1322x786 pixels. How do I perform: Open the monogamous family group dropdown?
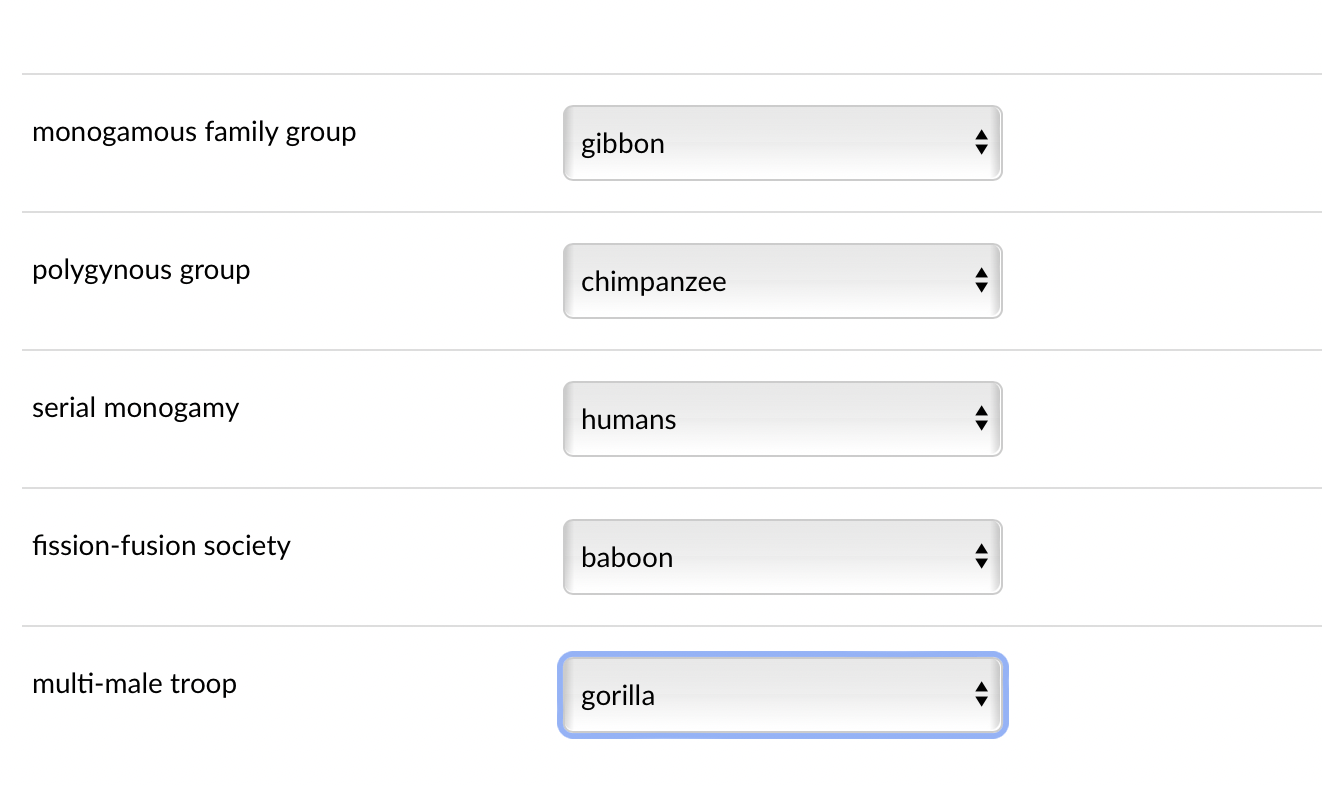point(782,143)
